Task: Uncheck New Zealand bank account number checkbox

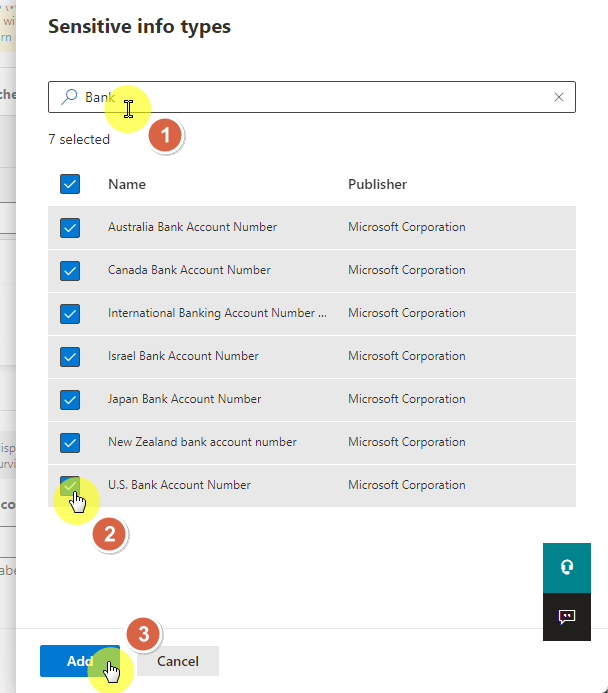Action: coord(70,442)
